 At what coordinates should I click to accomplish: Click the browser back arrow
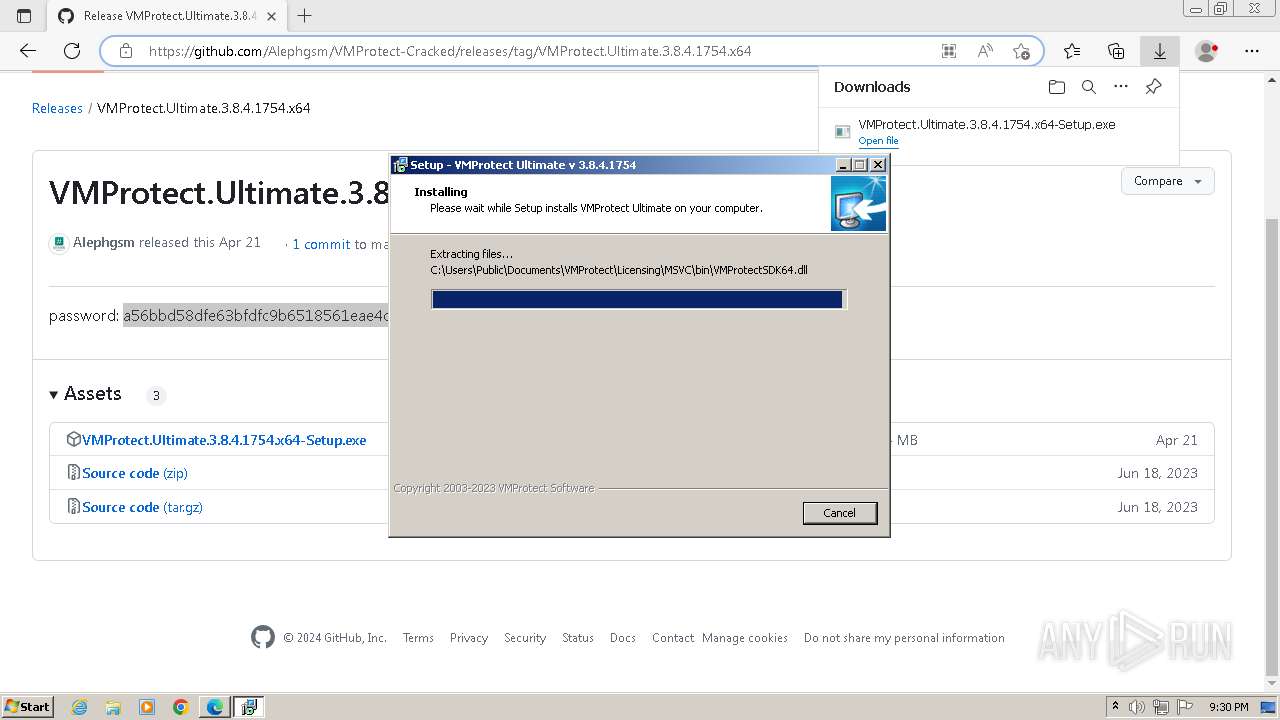[x=28, y=51]
